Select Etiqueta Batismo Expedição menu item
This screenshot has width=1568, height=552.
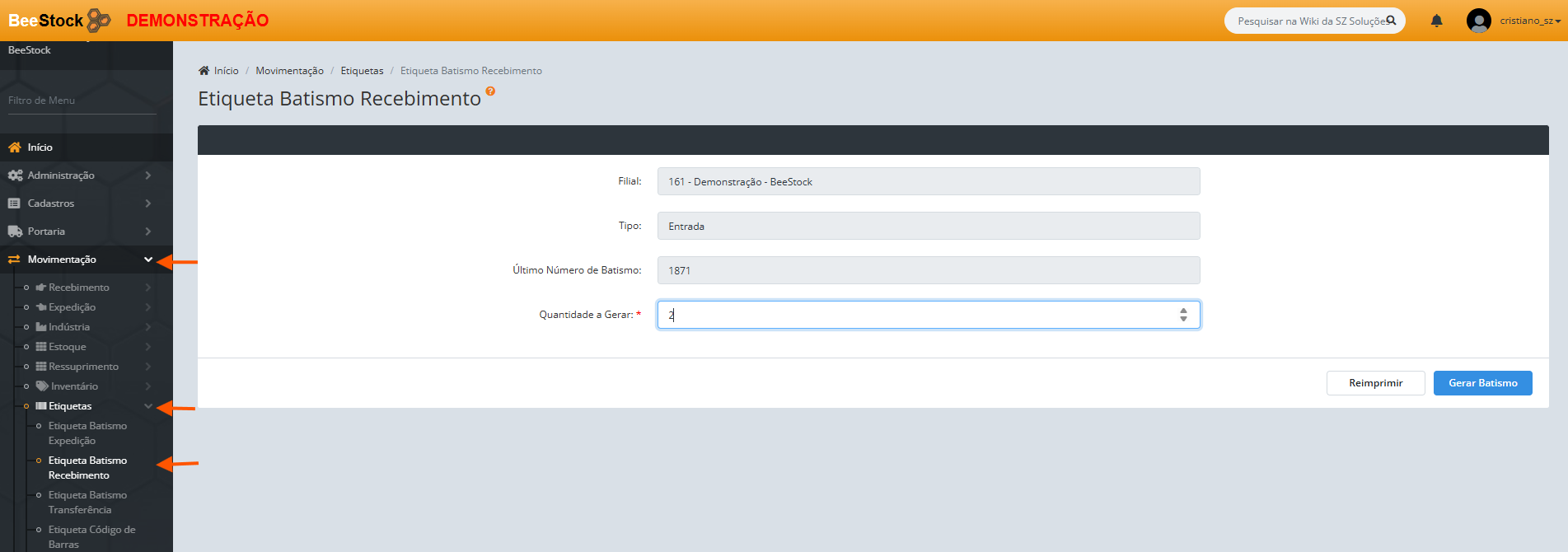point(87,433)
